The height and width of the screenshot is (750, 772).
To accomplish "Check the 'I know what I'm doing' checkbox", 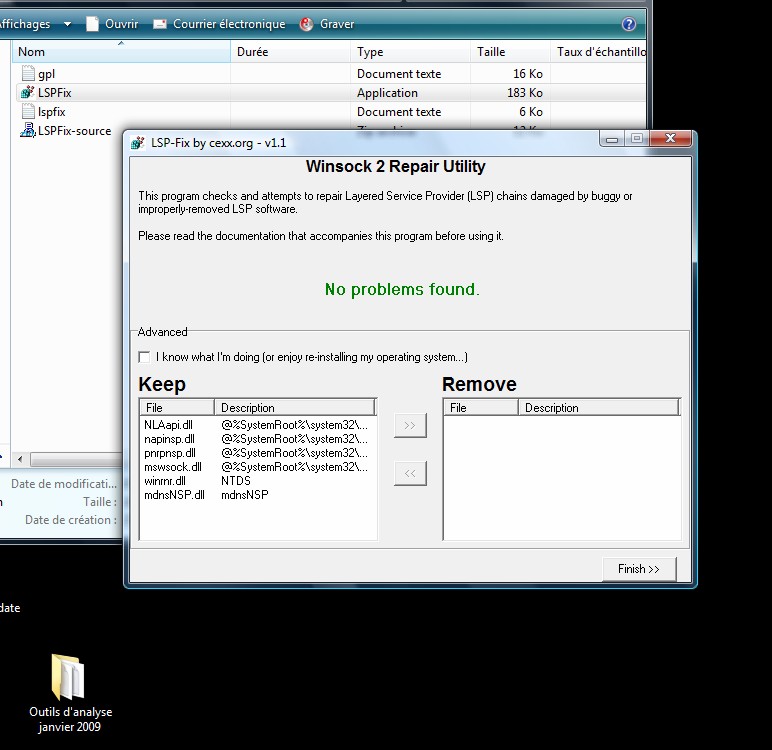I will pos(144,357).
